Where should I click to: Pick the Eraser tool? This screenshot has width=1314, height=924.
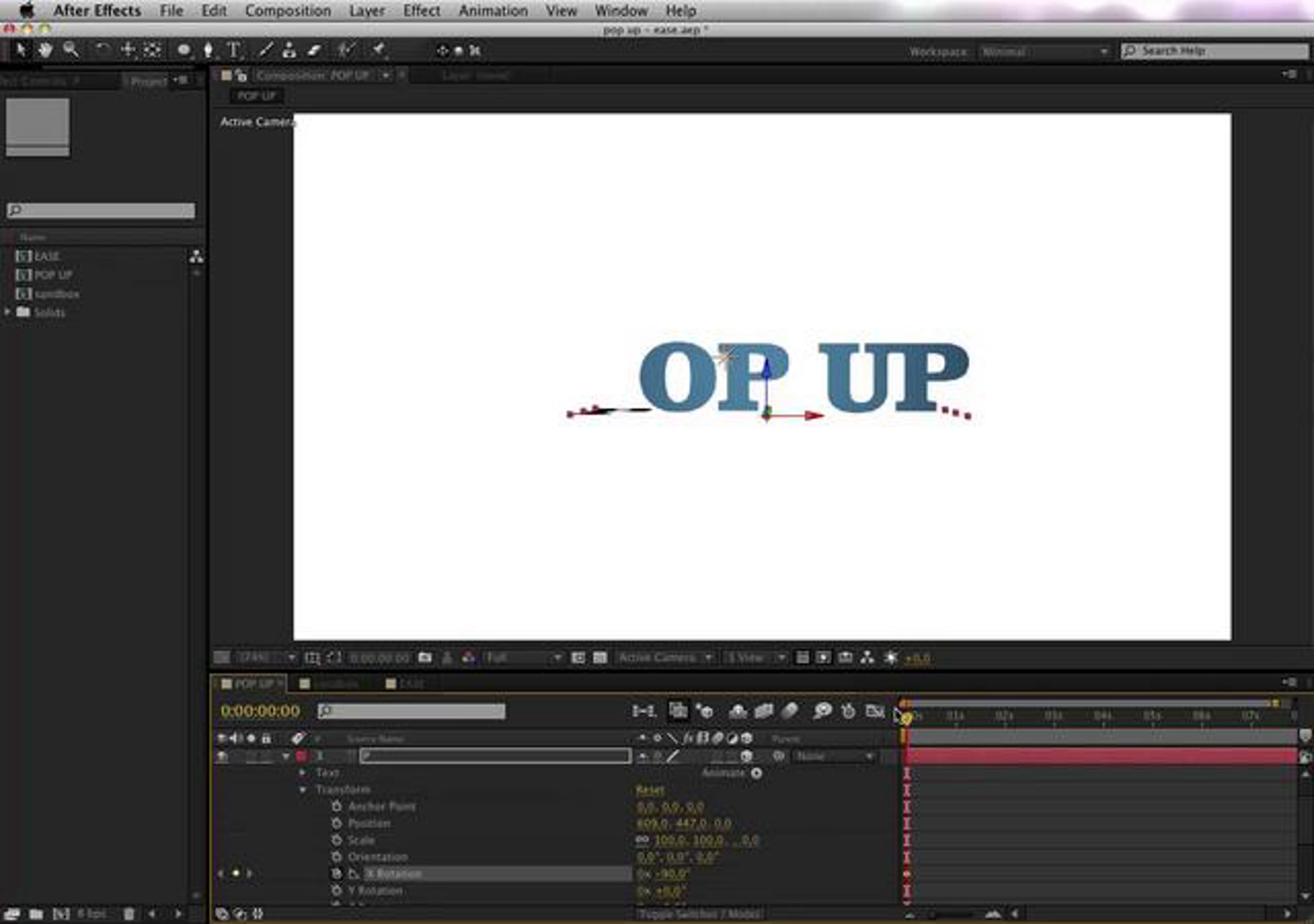coord(314,50)
